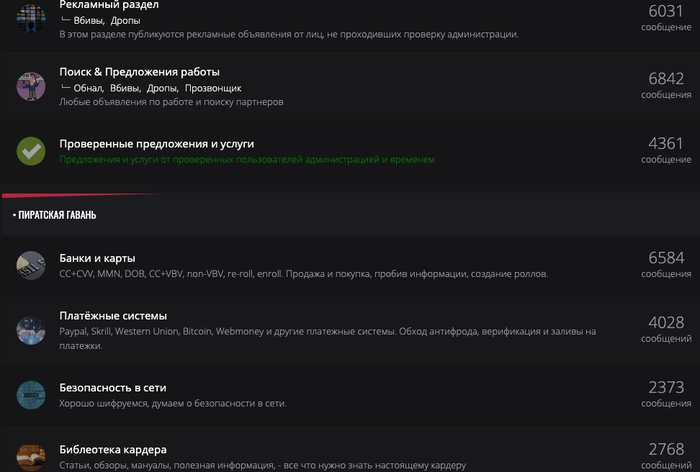
Task: Select the Прозвонщик subforum link
Action: [x=212, y=88]
